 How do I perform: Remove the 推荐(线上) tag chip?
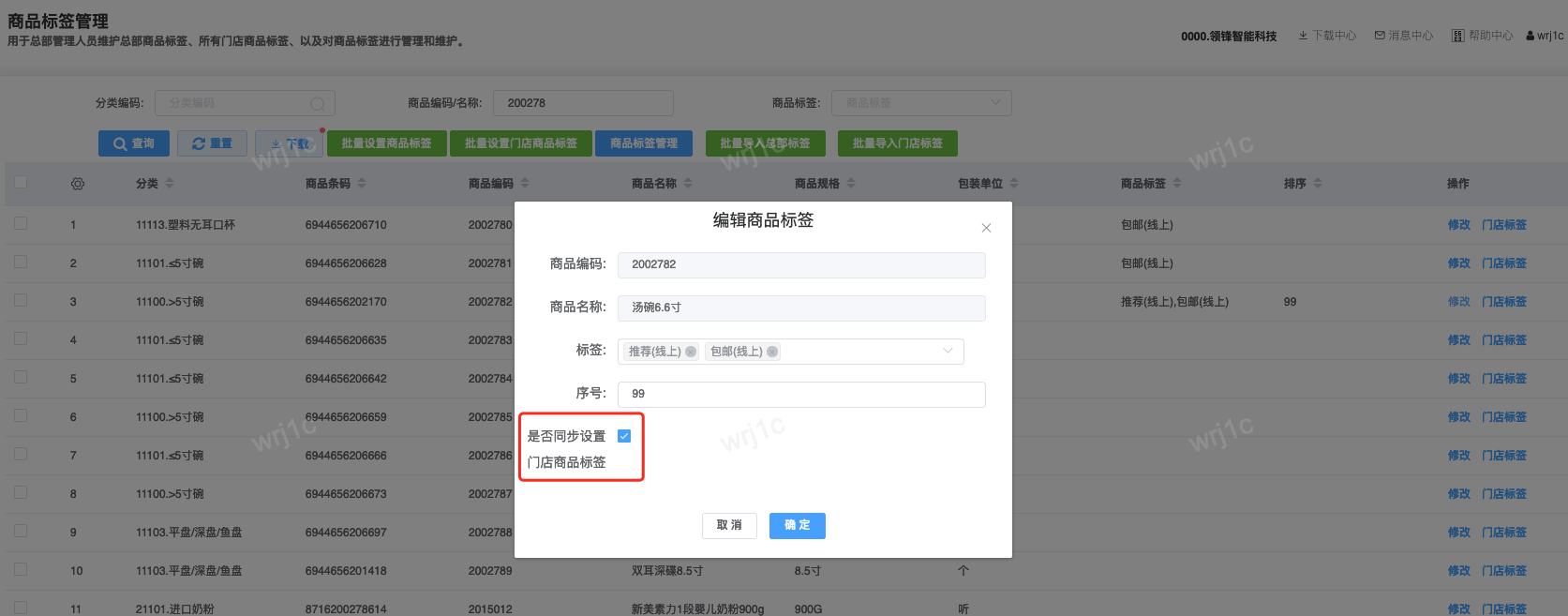(691, 352)
